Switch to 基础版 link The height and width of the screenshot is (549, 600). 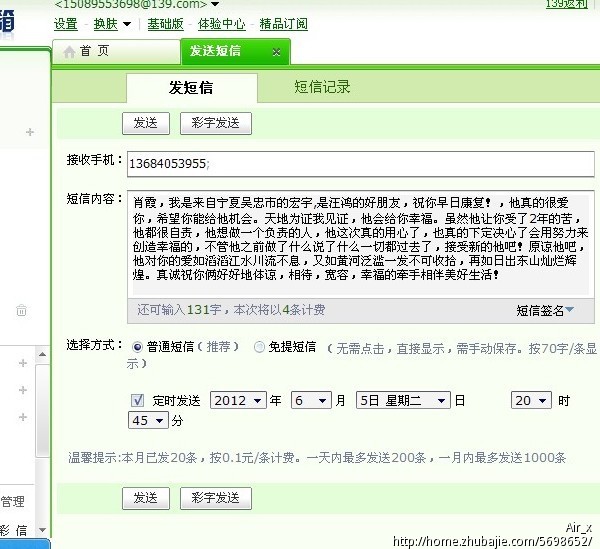[165, 24]
